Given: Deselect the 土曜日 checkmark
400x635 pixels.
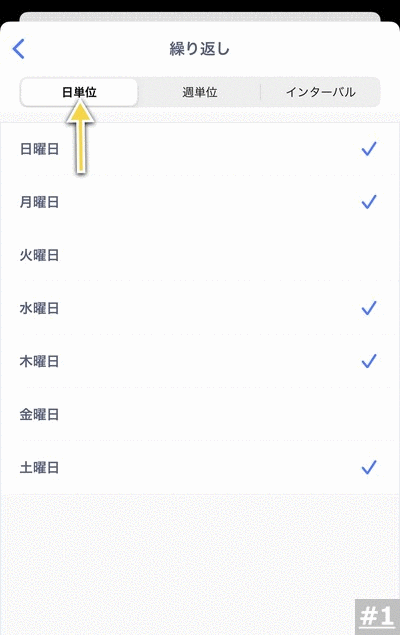Looking at the screenshot, I should tap(369, 467).
